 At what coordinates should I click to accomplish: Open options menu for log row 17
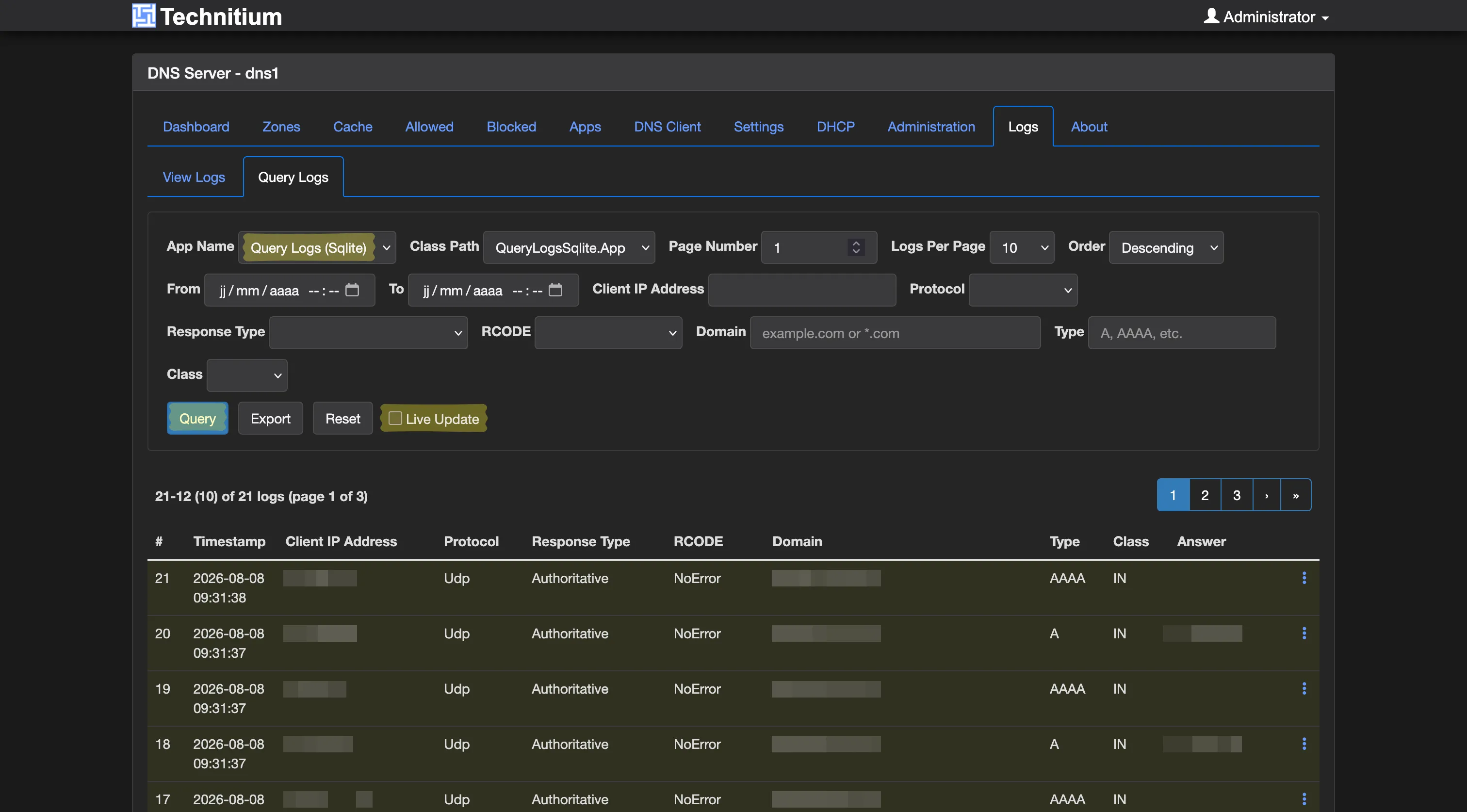pyautogui.click(x=1304, y=799)
